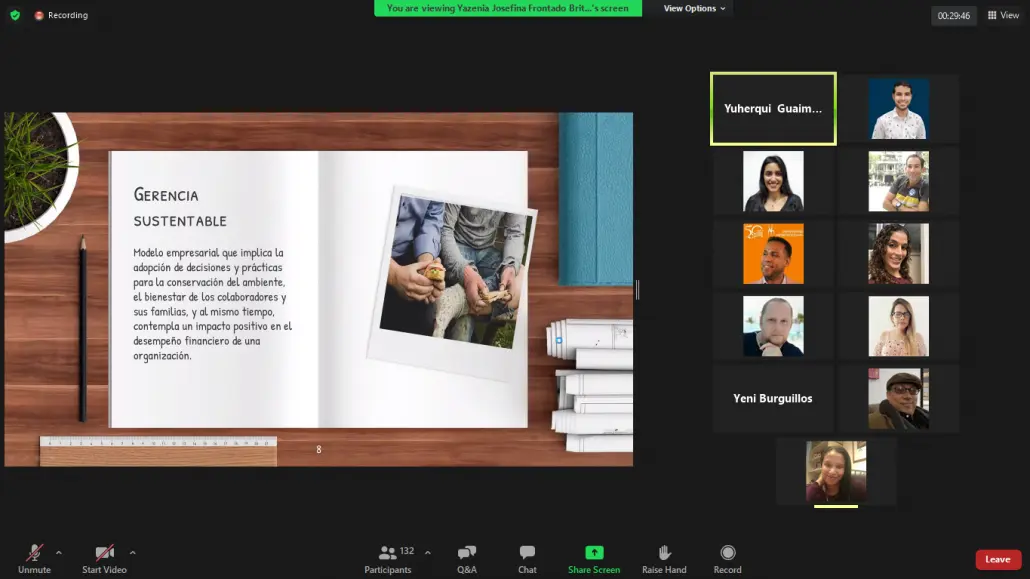The height and width of the screenshot is (579, 1030).
Task: Click the green screen-sharing notification banner
Action: tap(508, 8)
